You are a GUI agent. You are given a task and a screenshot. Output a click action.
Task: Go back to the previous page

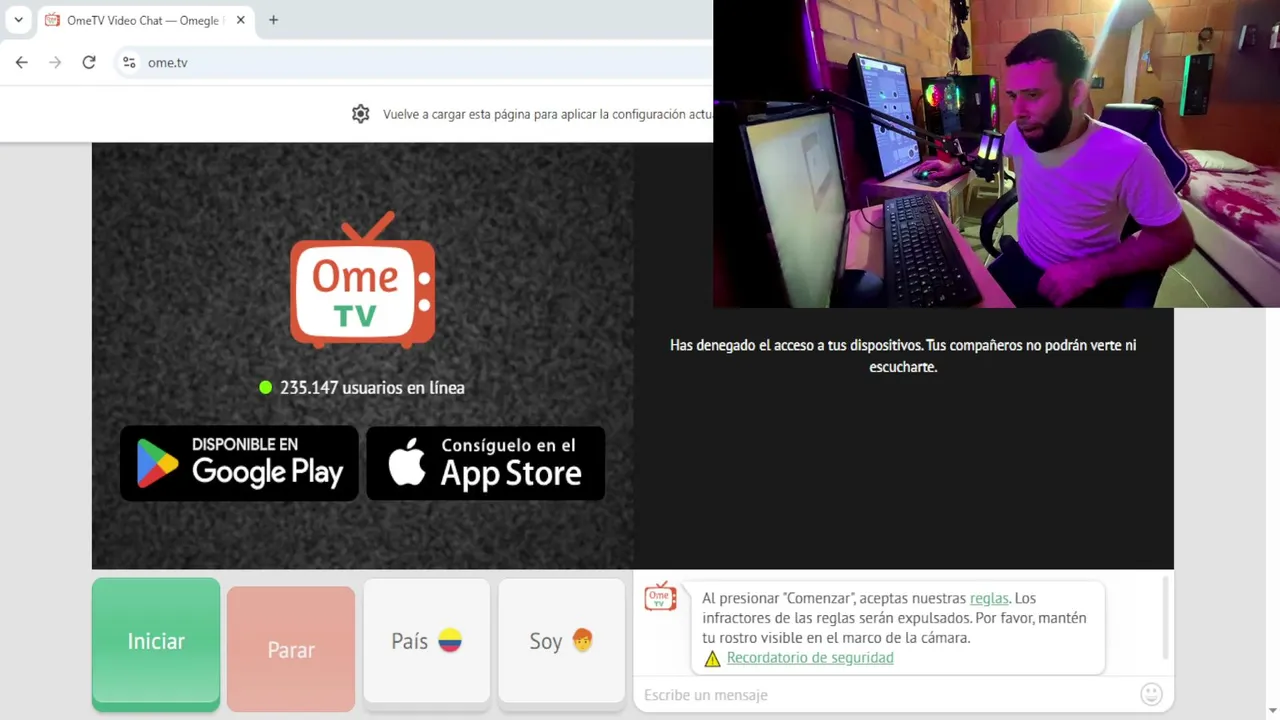pos(22,62)
